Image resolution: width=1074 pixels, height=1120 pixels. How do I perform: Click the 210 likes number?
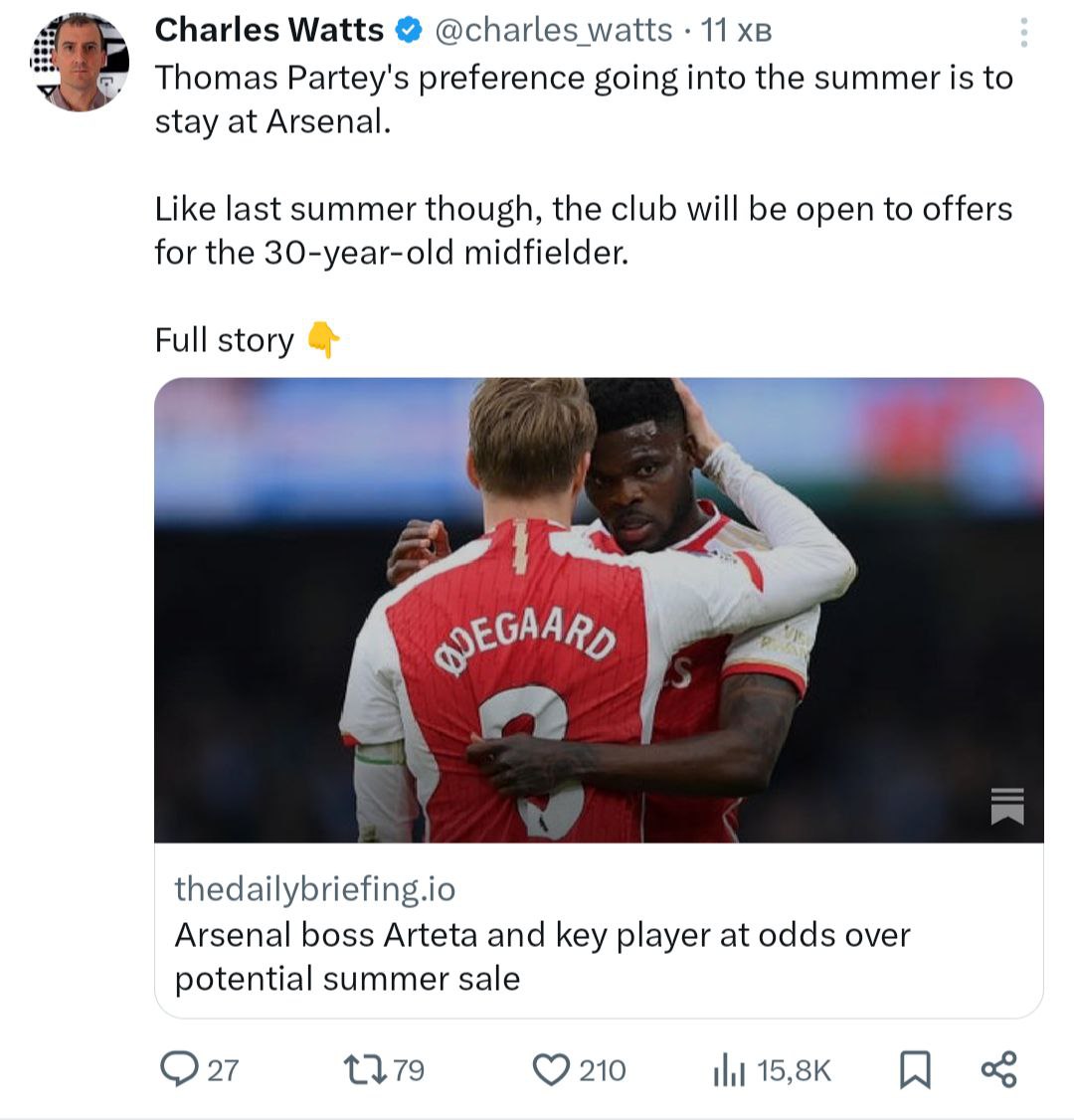[x=603, y=1070]
